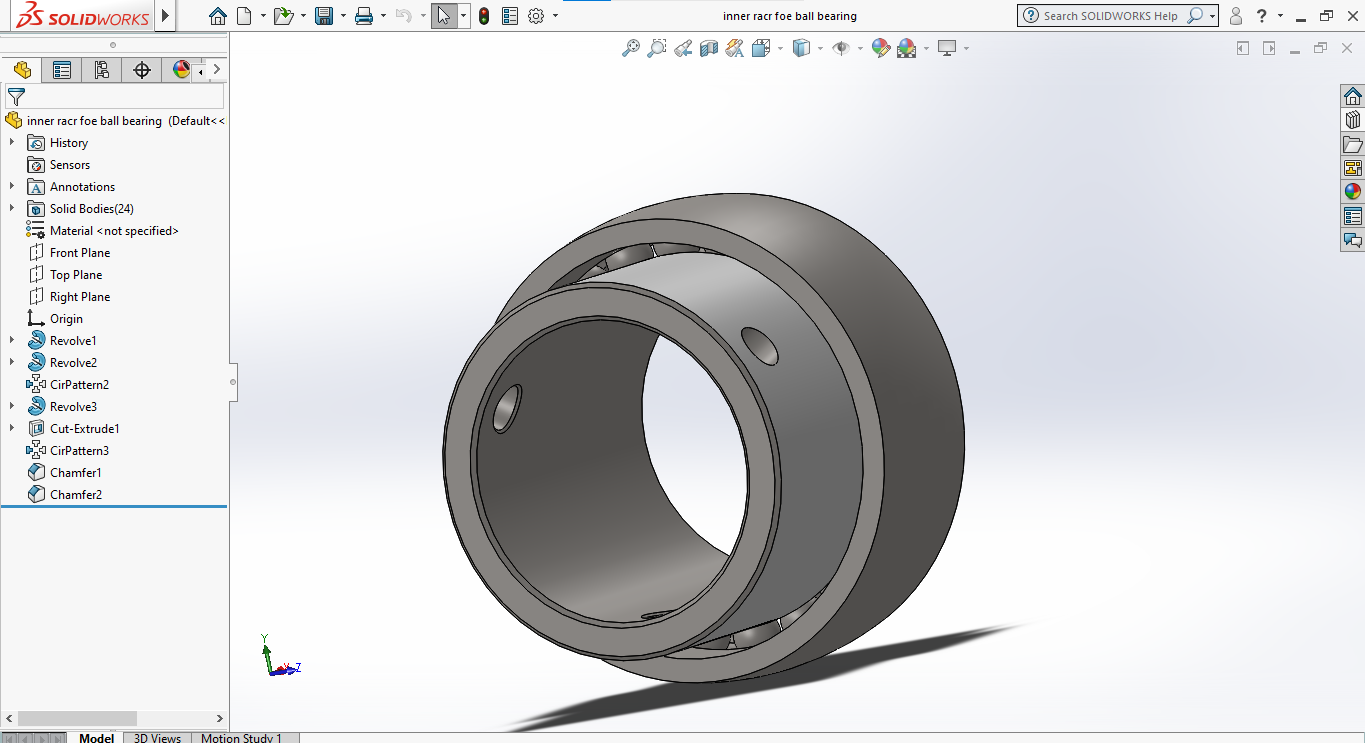Expand the SOLIDWORKS menu flyout arrow
The image size is (1365, 743).
166,16
